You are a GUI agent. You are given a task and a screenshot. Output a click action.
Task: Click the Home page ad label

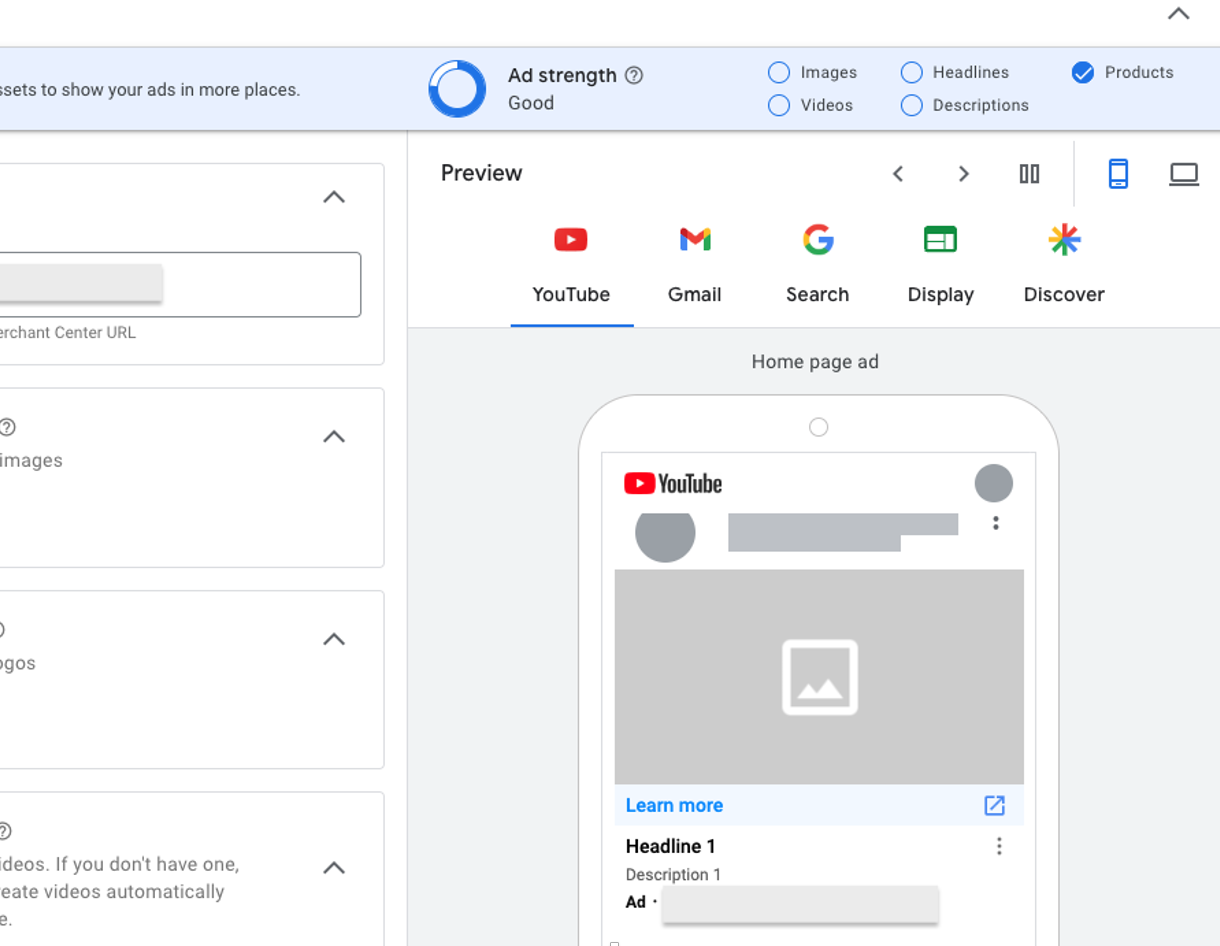815,362
